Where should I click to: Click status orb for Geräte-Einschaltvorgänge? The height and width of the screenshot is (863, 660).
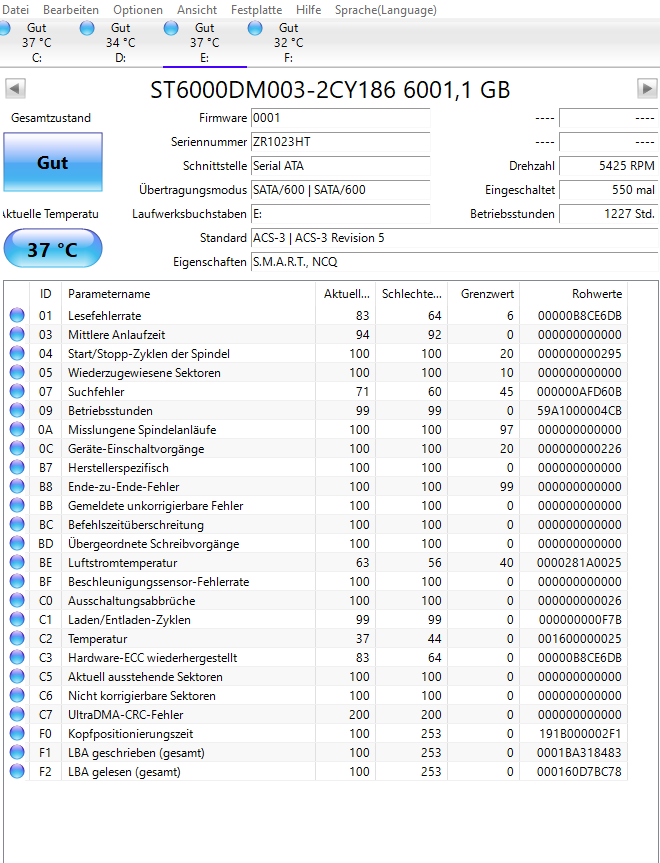click(17, 448)
